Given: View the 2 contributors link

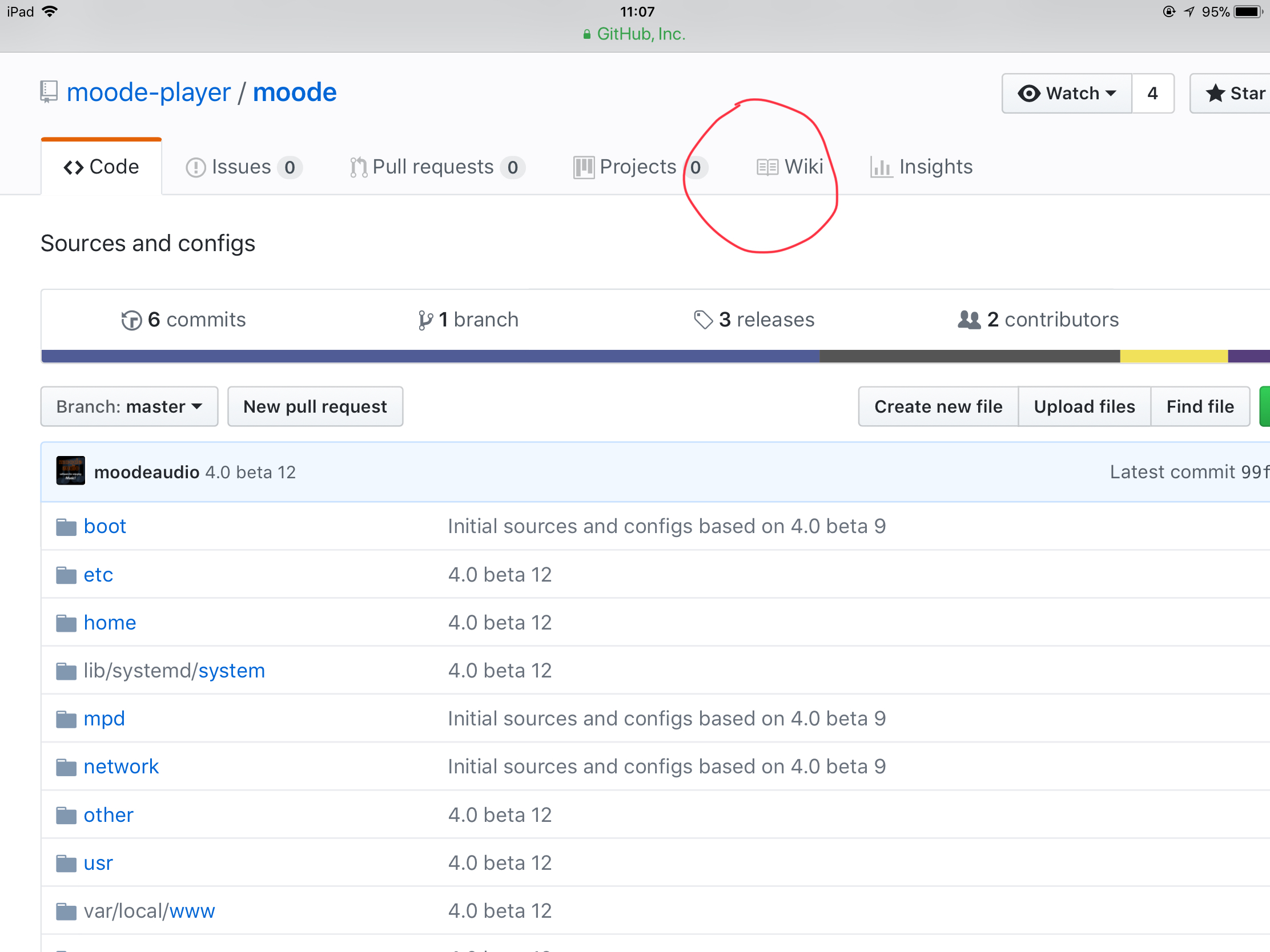Looking at the screenshot, I should (x=1039, y=320).
